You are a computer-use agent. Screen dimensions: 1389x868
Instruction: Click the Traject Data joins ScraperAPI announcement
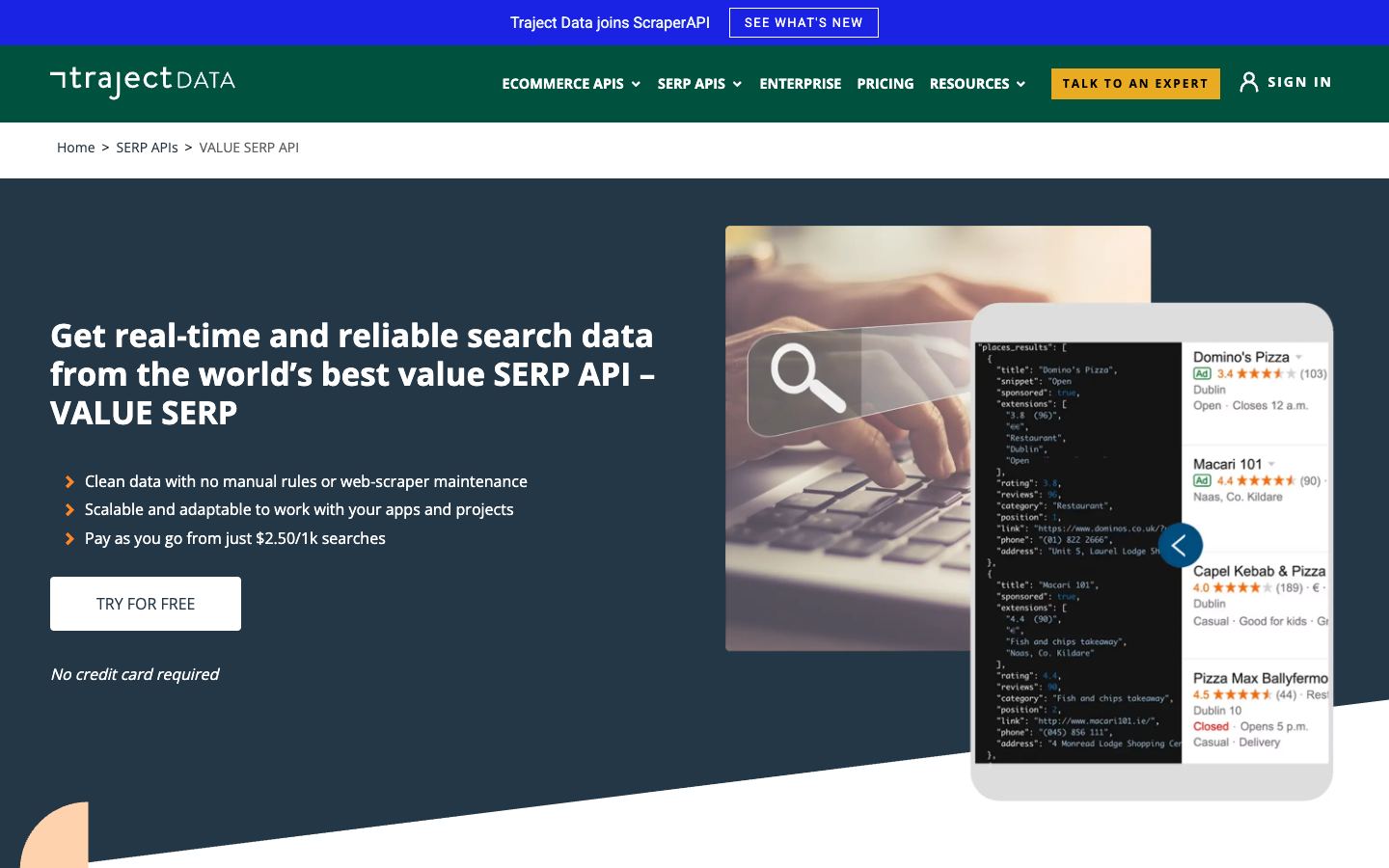610,22
